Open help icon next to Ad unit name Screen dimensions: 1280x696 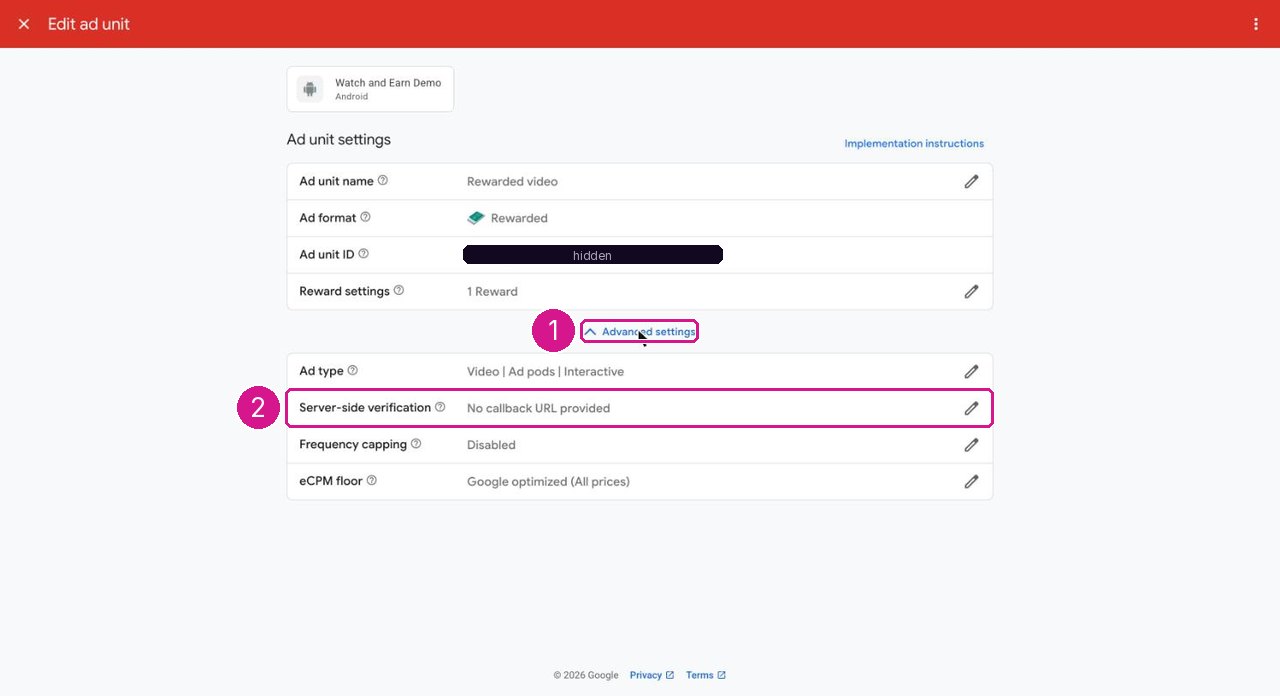pos(383,181)
